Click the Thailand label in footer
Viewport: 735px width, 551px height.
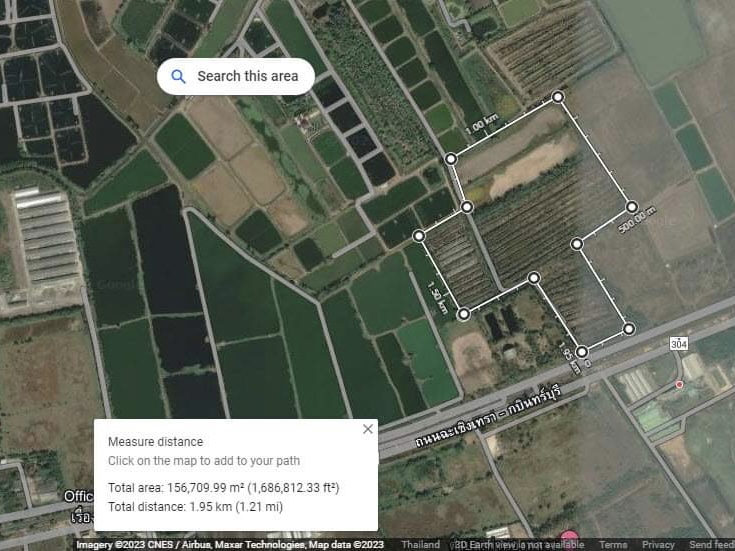420,544
